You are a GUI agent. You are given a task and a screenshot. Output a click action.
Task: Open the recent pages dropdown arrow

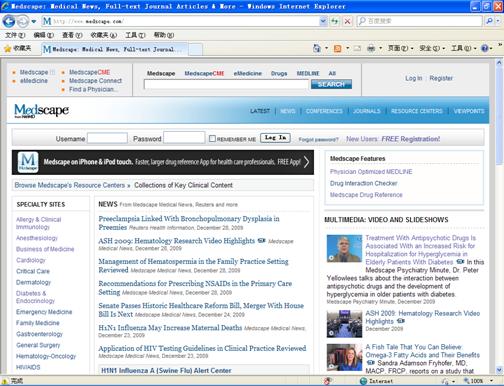34,22
